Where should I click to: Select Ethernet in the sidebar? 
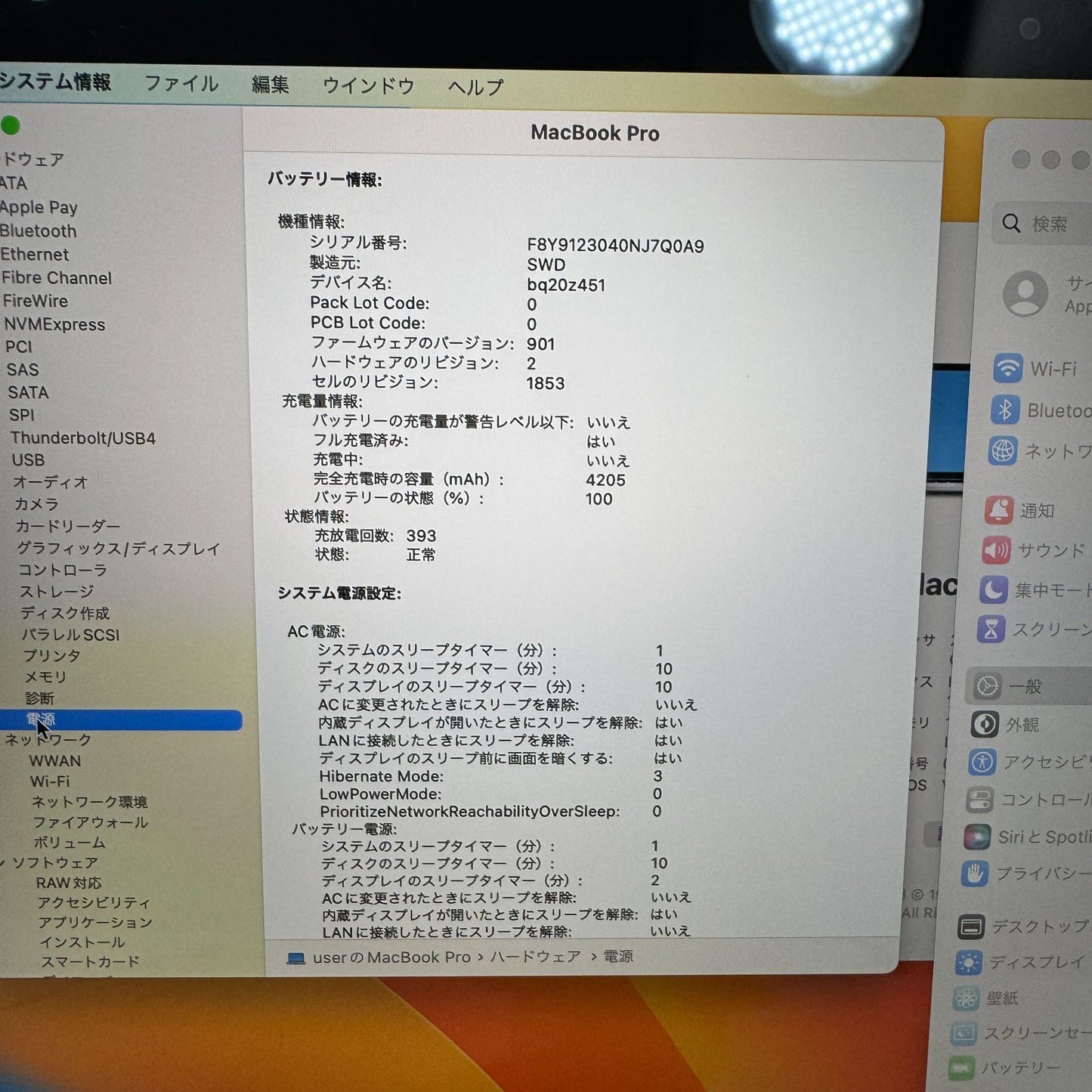click(35, 254)
